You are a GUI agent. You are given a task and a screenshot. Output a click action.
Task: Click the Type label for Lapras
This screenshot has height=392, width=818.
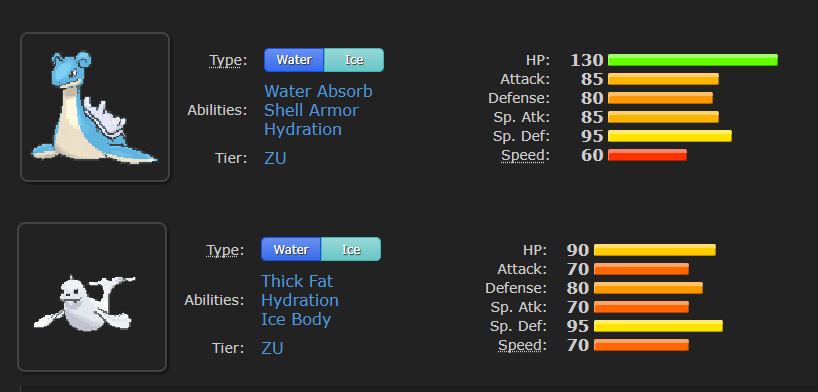click(x=228, y=60)
